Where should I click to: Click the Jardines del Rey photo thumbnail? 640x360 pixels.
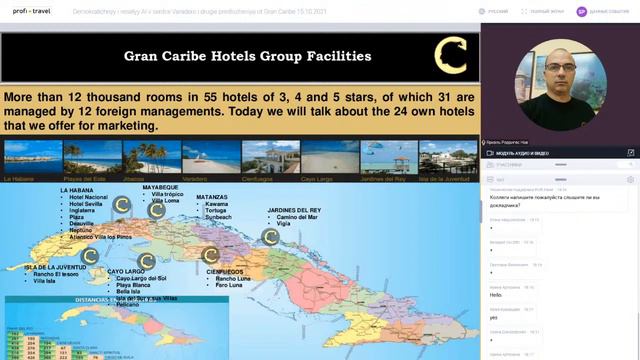[x=389, y=157]
